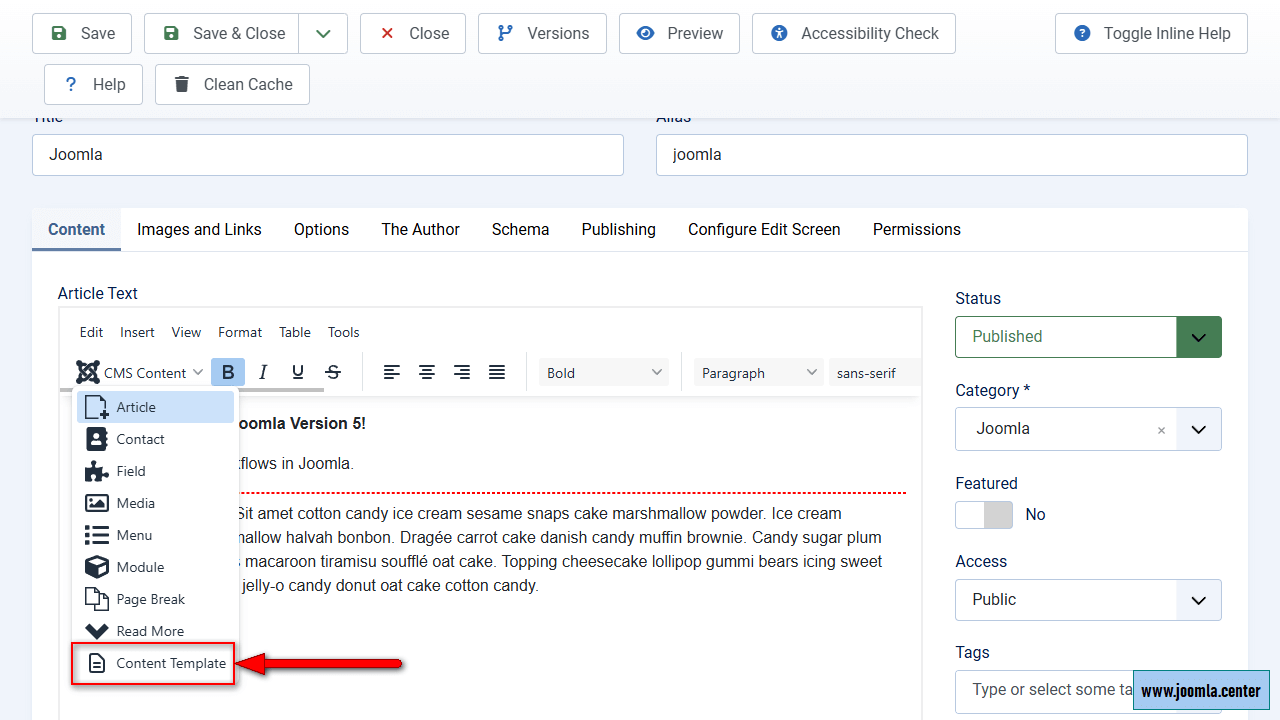The image size is (1280, 720).
Task: Click the Joomla logo in CMS Content
Action: [x=88, y=373]
